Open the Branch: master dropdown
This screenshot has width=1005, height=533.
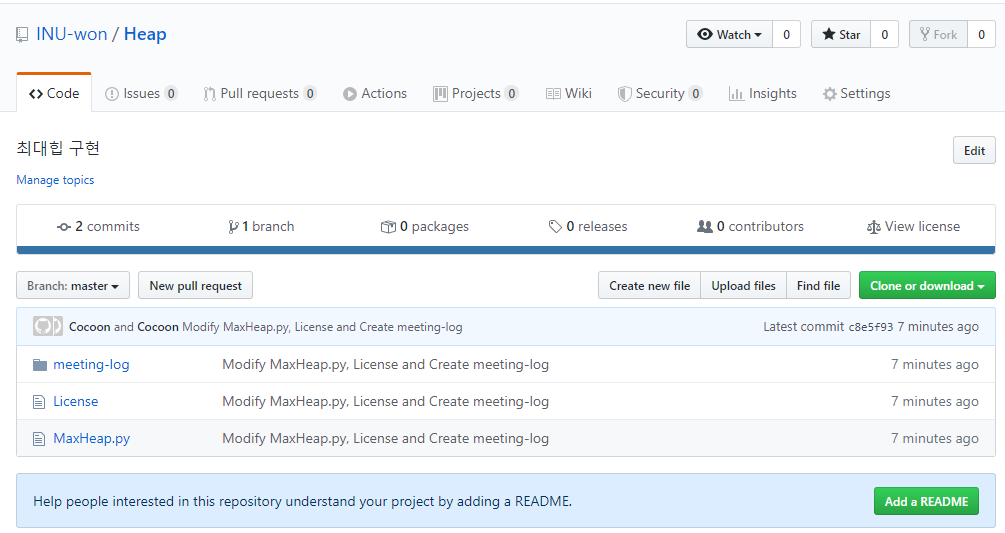tap(73, 286)
